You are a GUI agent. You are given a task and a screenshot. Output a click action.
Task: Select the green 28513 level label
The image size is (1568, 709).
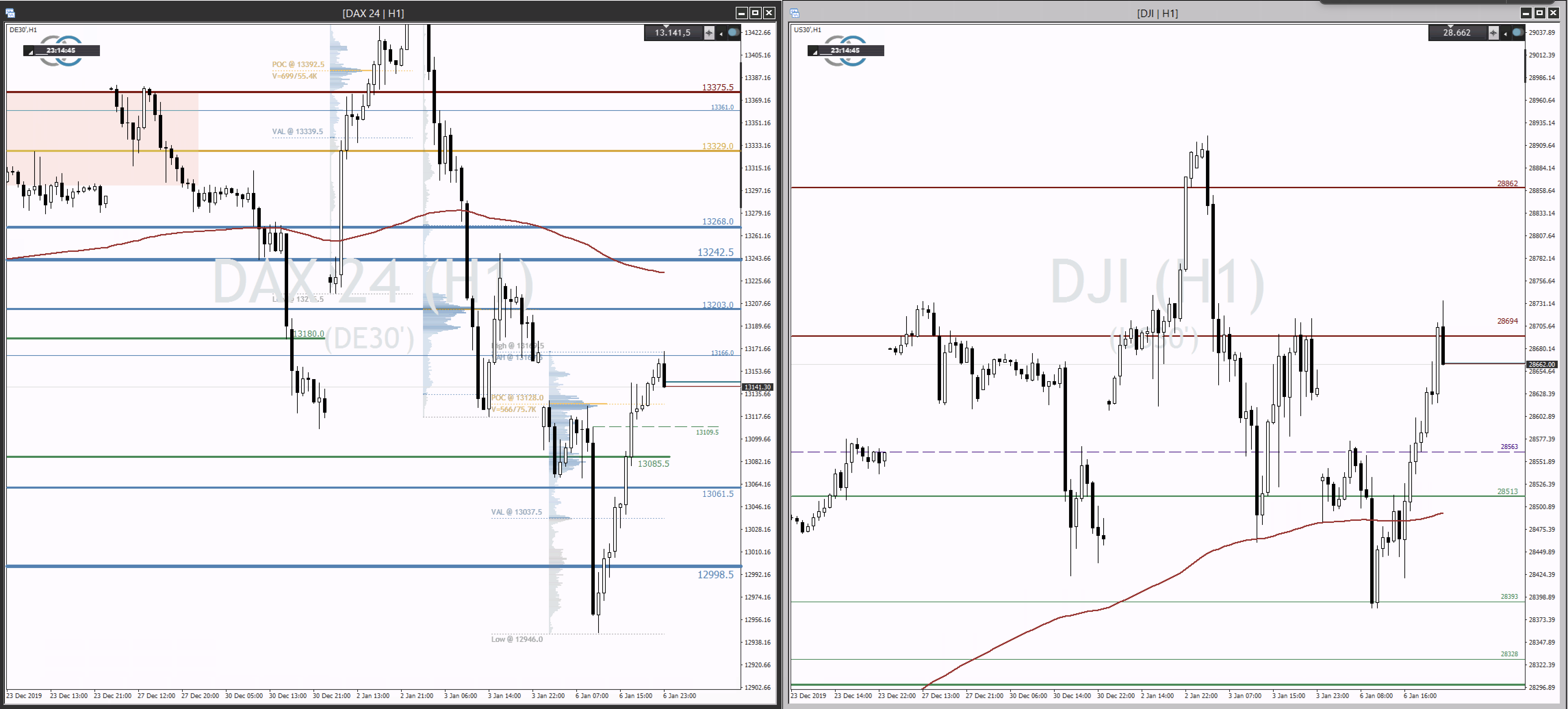point(1507,491)
